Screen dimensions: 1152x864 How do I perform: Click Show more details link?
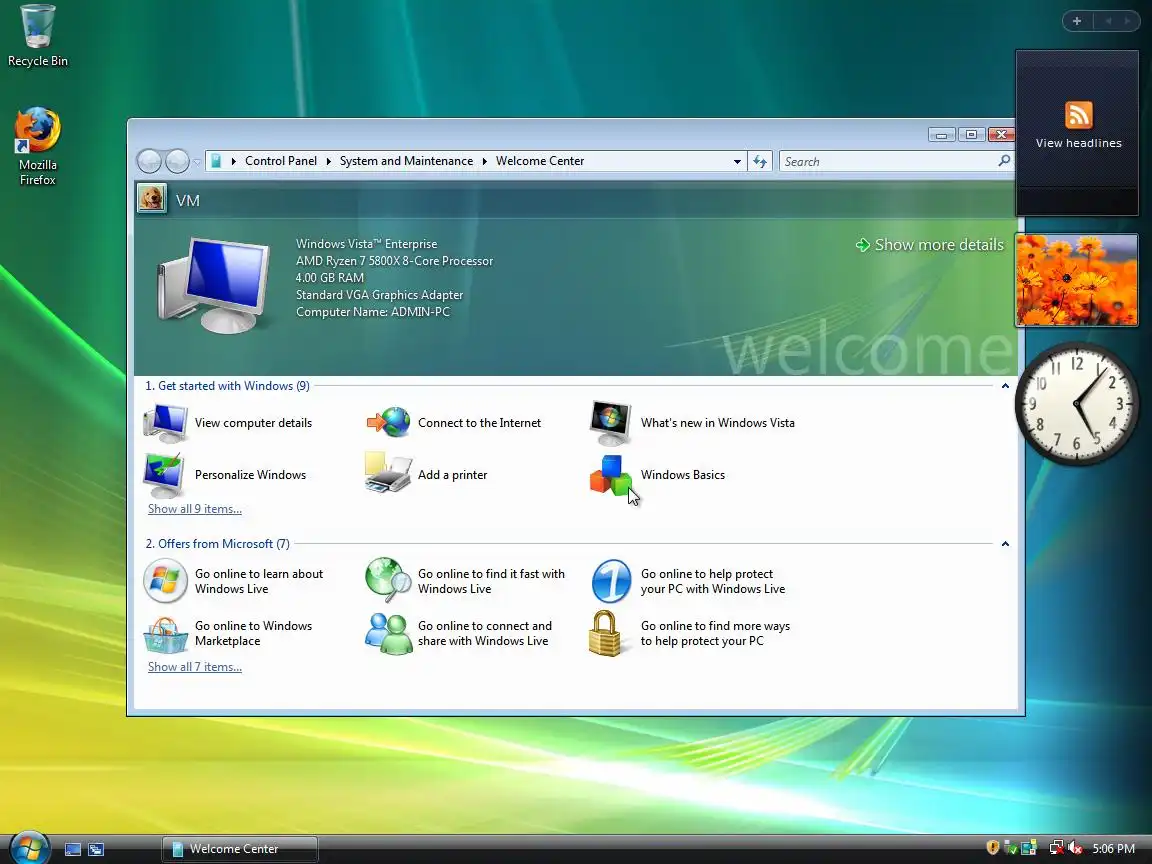click(x=930, y=245)
